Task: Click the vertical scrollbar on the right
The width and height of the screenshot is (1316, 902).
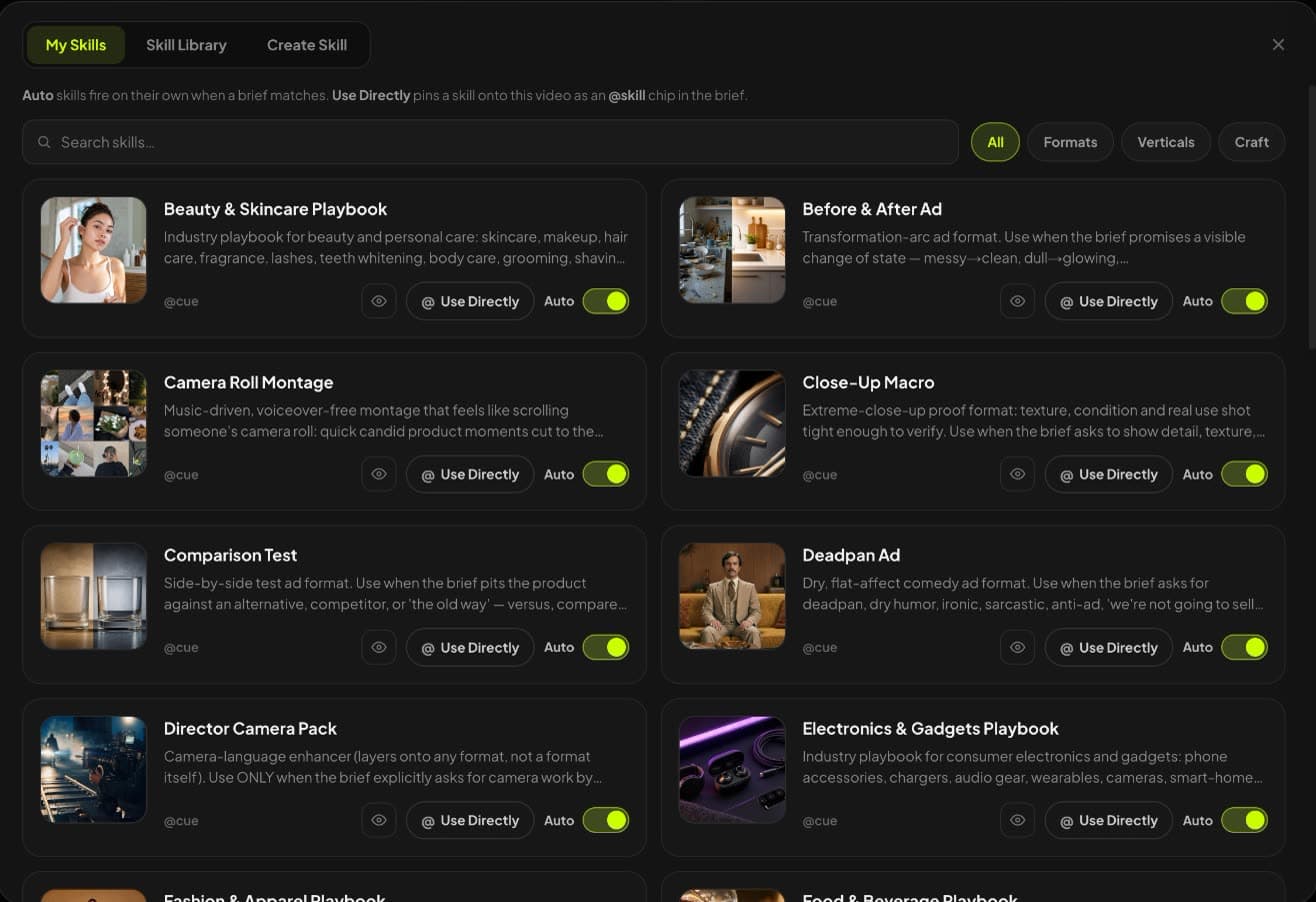Action: coord(1311,216)
